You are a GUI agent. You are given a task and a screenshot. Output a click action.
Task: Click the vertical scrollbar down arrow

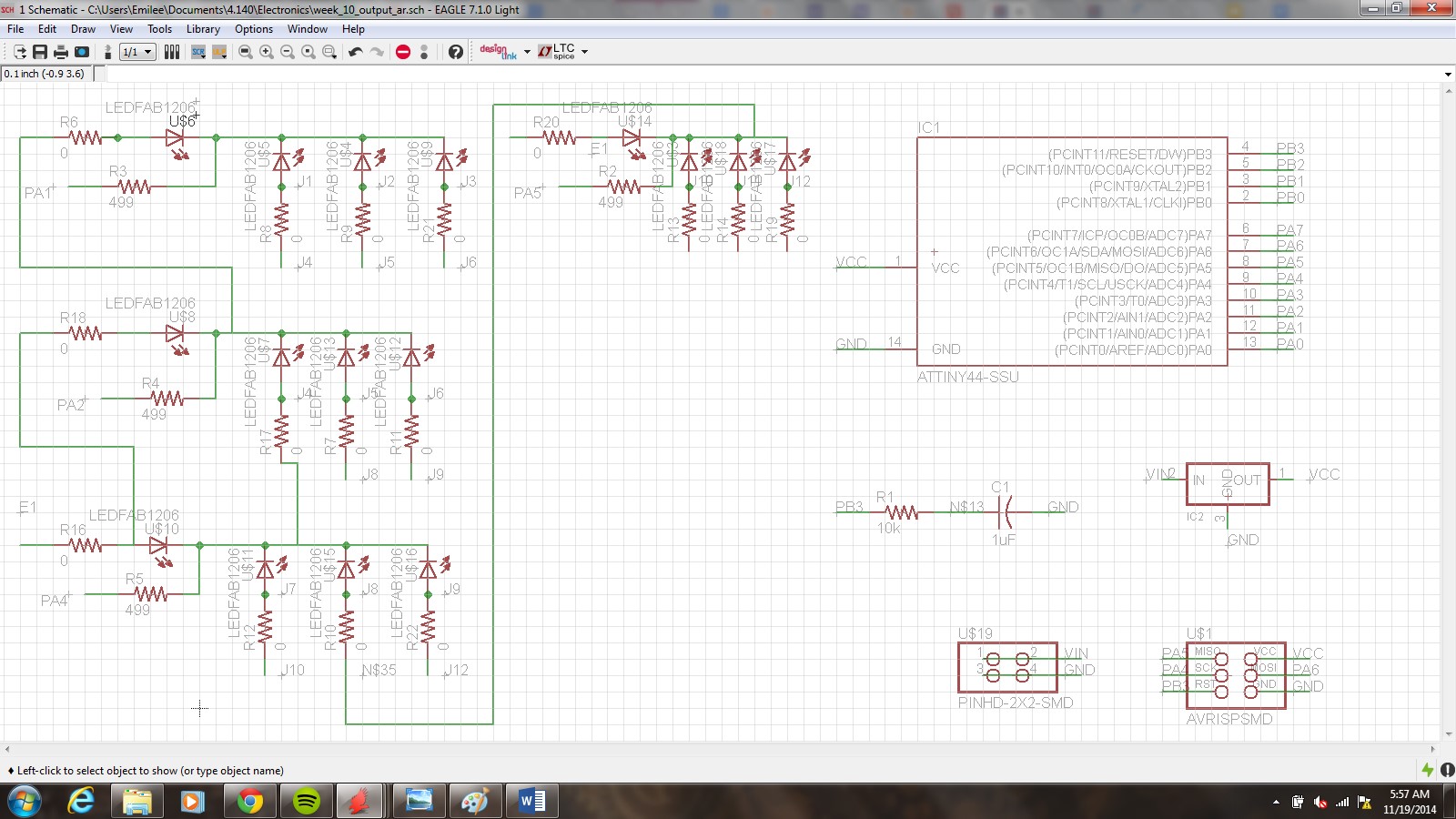[1448, 734]
